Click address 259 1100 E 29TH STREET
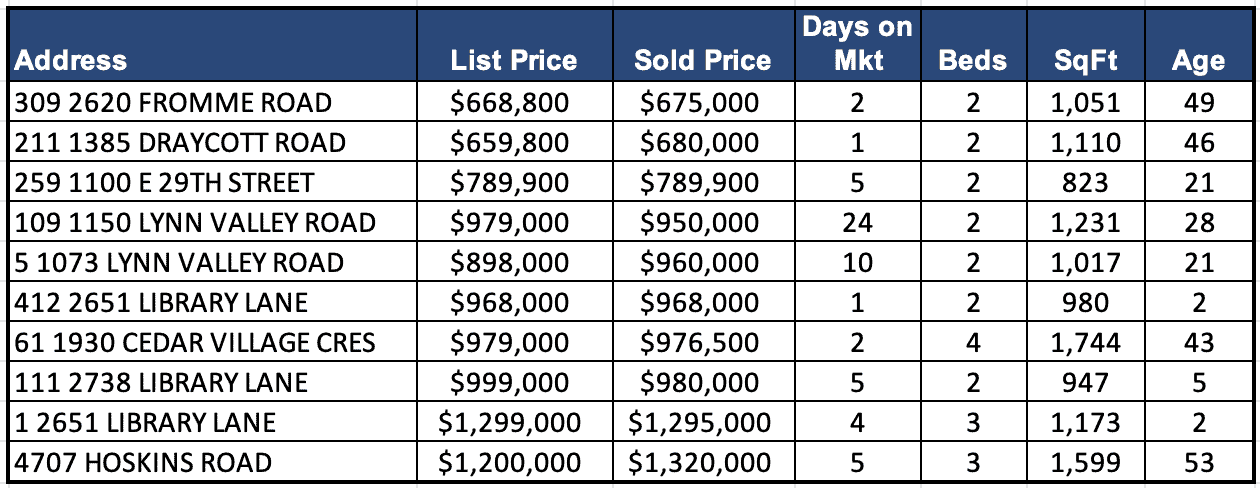The height and width of the screenshot is (488, 1260). point(164,183)
